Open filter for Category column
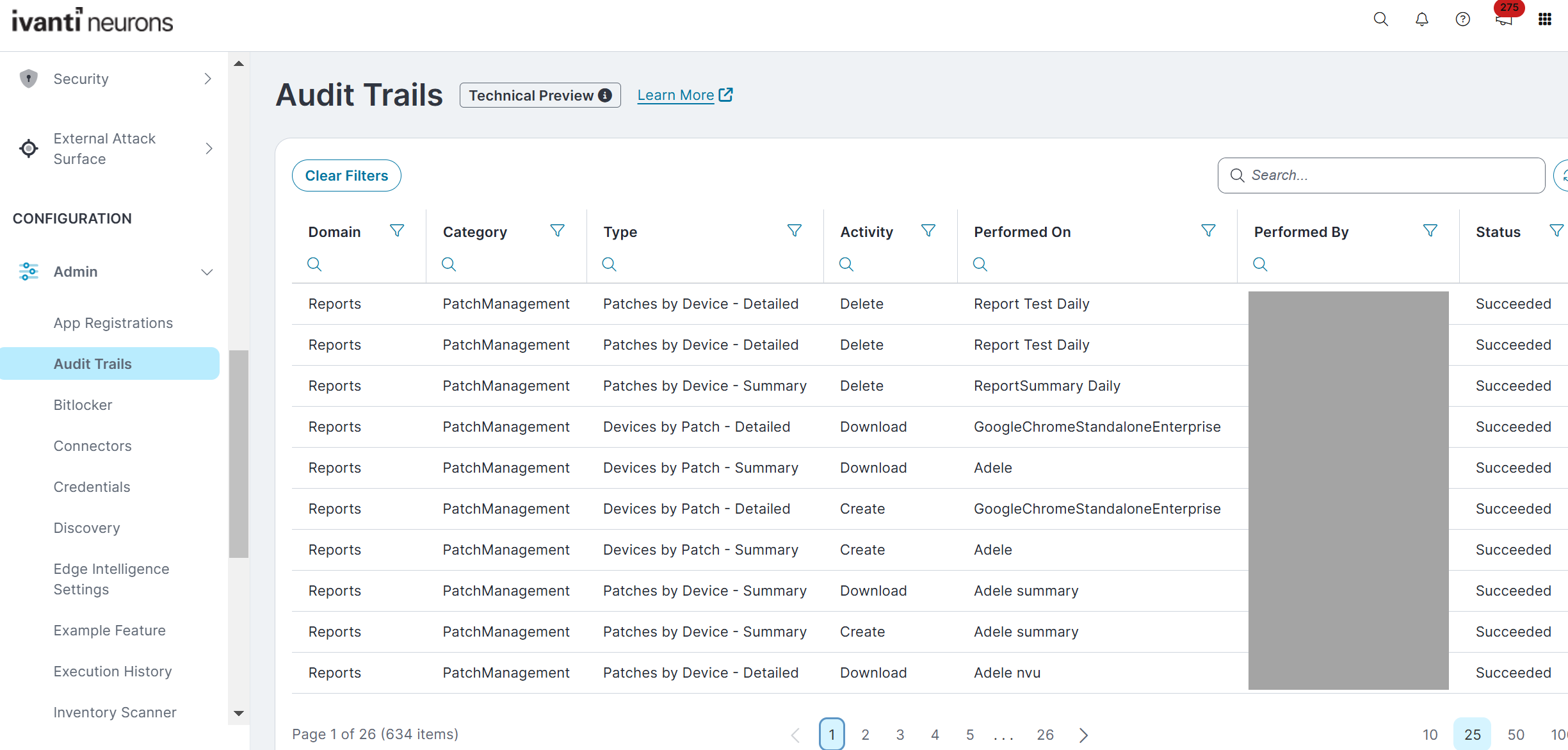This screenshot has width=1568, height=750. click(x=558, y=231)
